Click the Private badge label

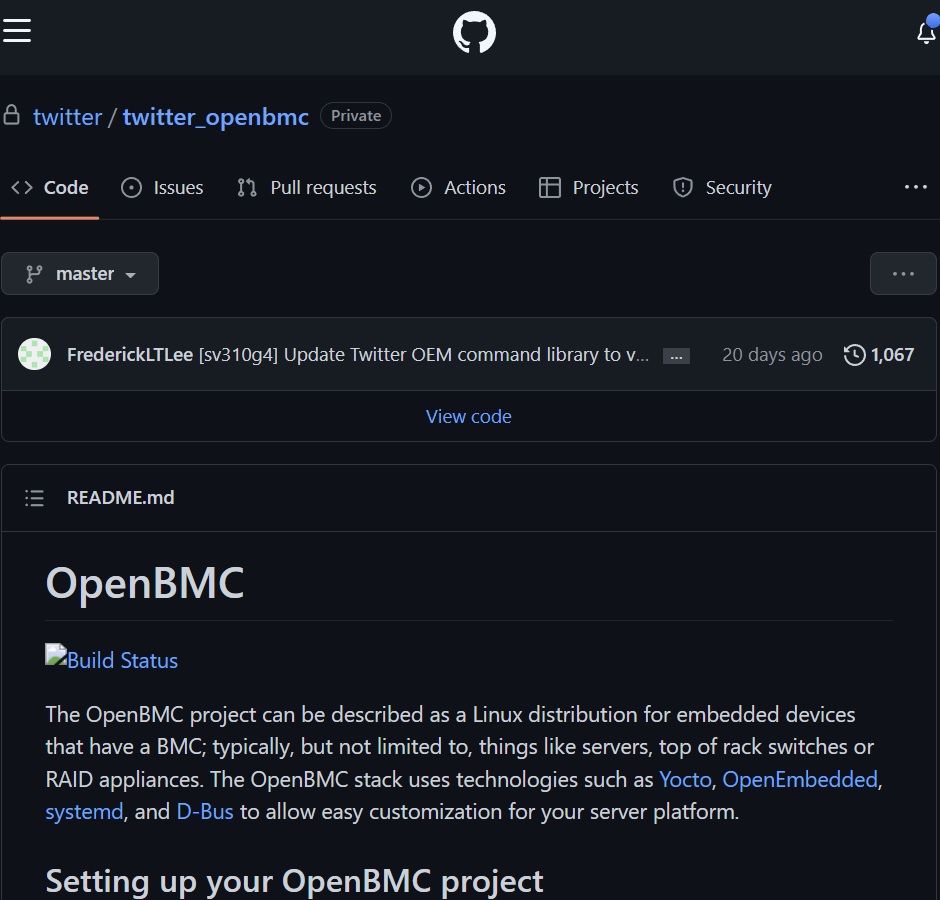click(x=355, y=116)
